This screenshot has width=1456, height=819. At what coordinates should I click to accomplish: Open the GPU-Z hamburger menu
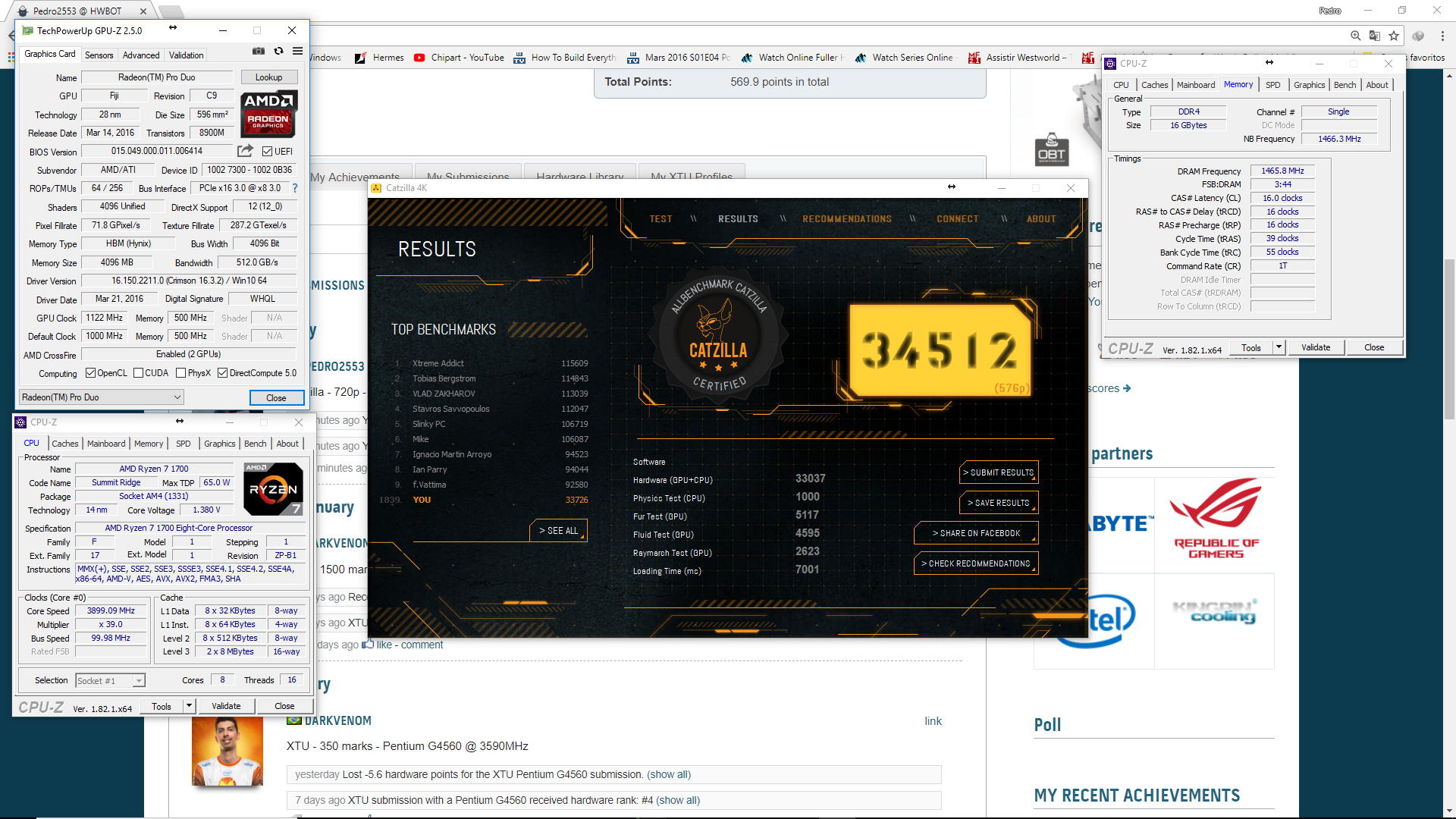(x=297, y=52)
